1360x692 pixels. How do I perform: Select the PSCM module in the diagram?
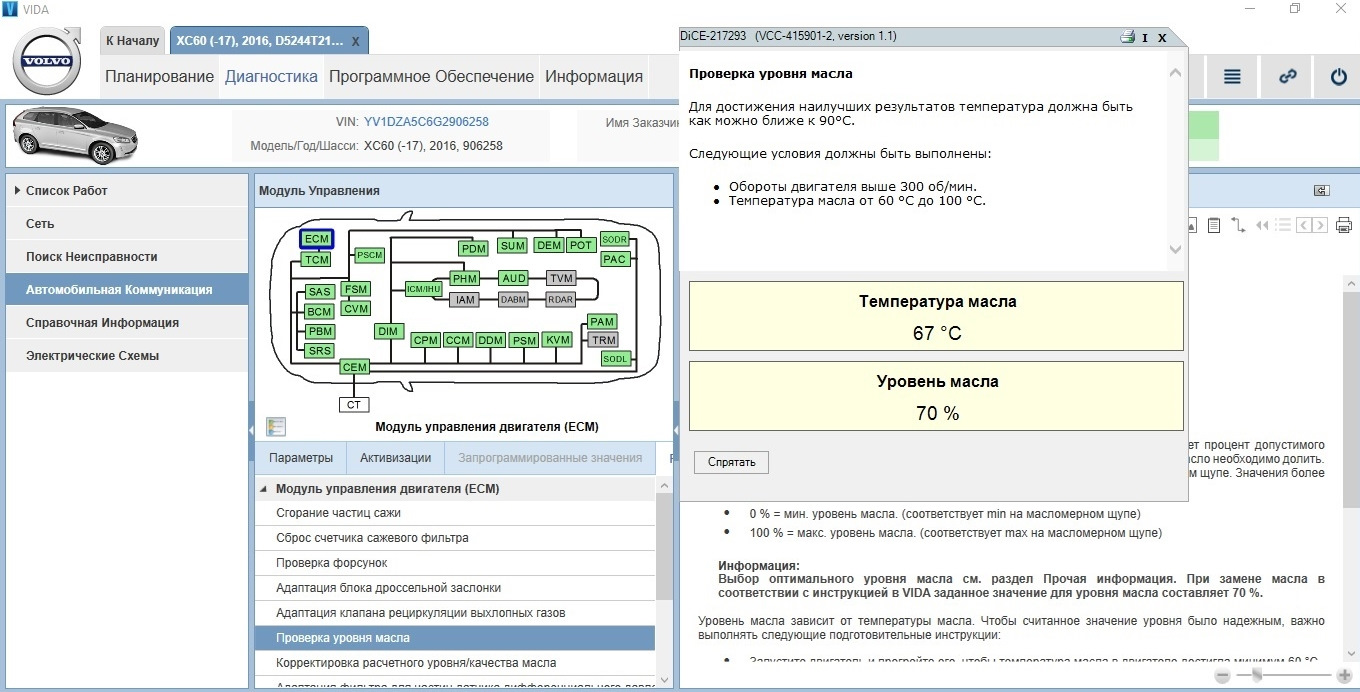(370, 255)
